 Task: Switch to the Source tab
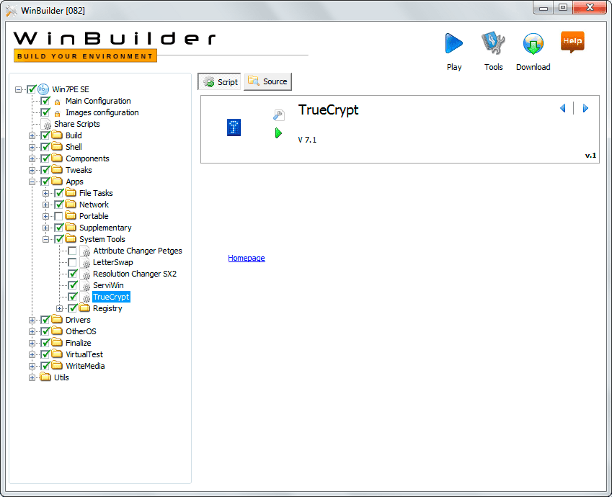click(x=268, y=82)
